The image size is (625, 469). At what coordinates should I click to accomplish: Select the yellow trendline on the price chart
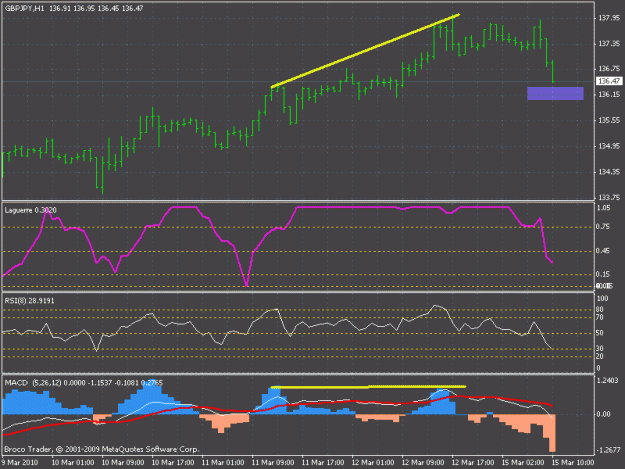pyautogui.click(x=365, y=51)
